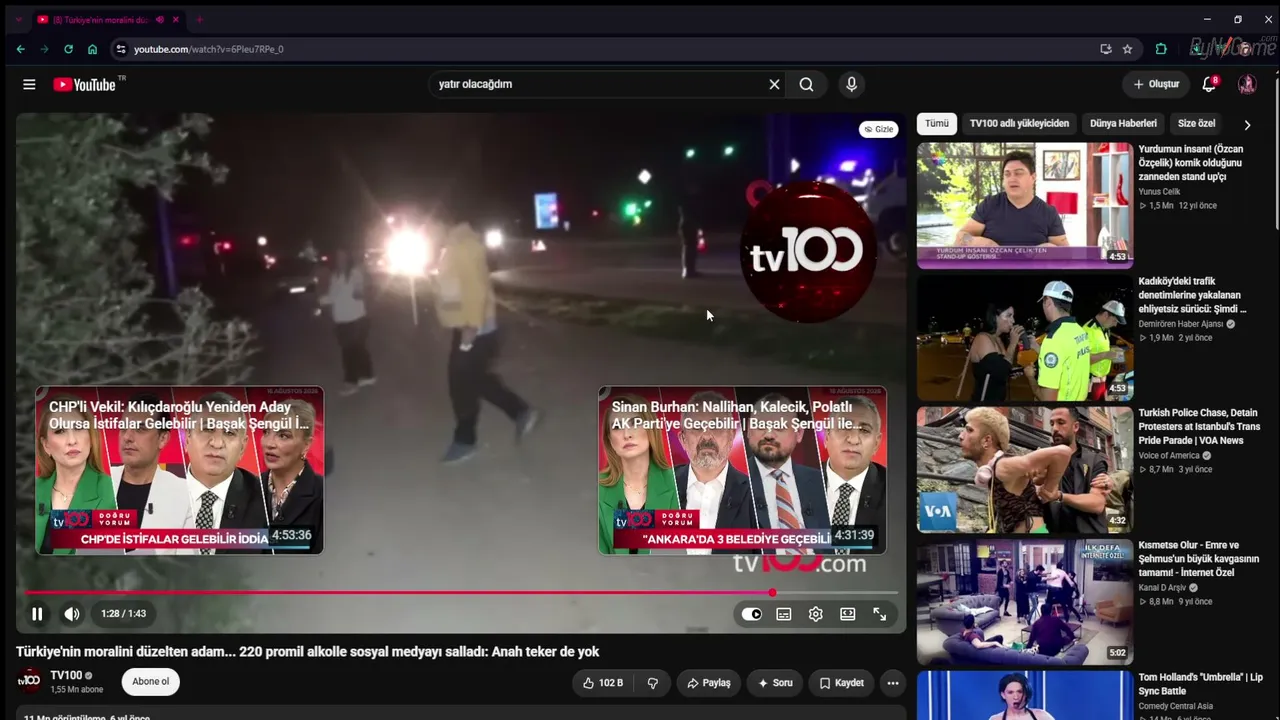Click the playhead dot on the progress bar
The image size is (1280, 720).
(x=772, y=593)
